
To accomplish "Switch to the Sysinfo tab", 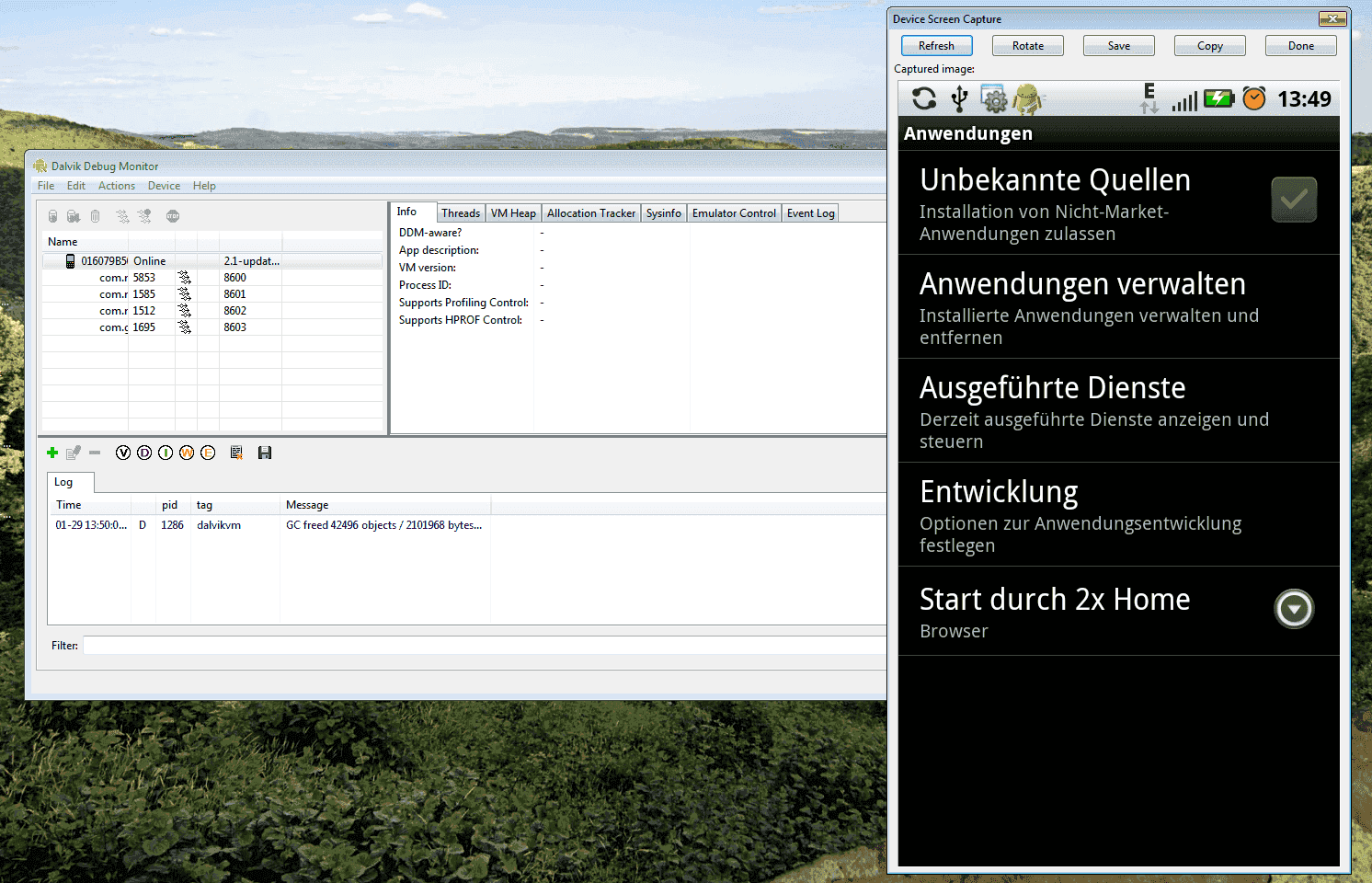I will pyautogui.click(x=664, y=213).
